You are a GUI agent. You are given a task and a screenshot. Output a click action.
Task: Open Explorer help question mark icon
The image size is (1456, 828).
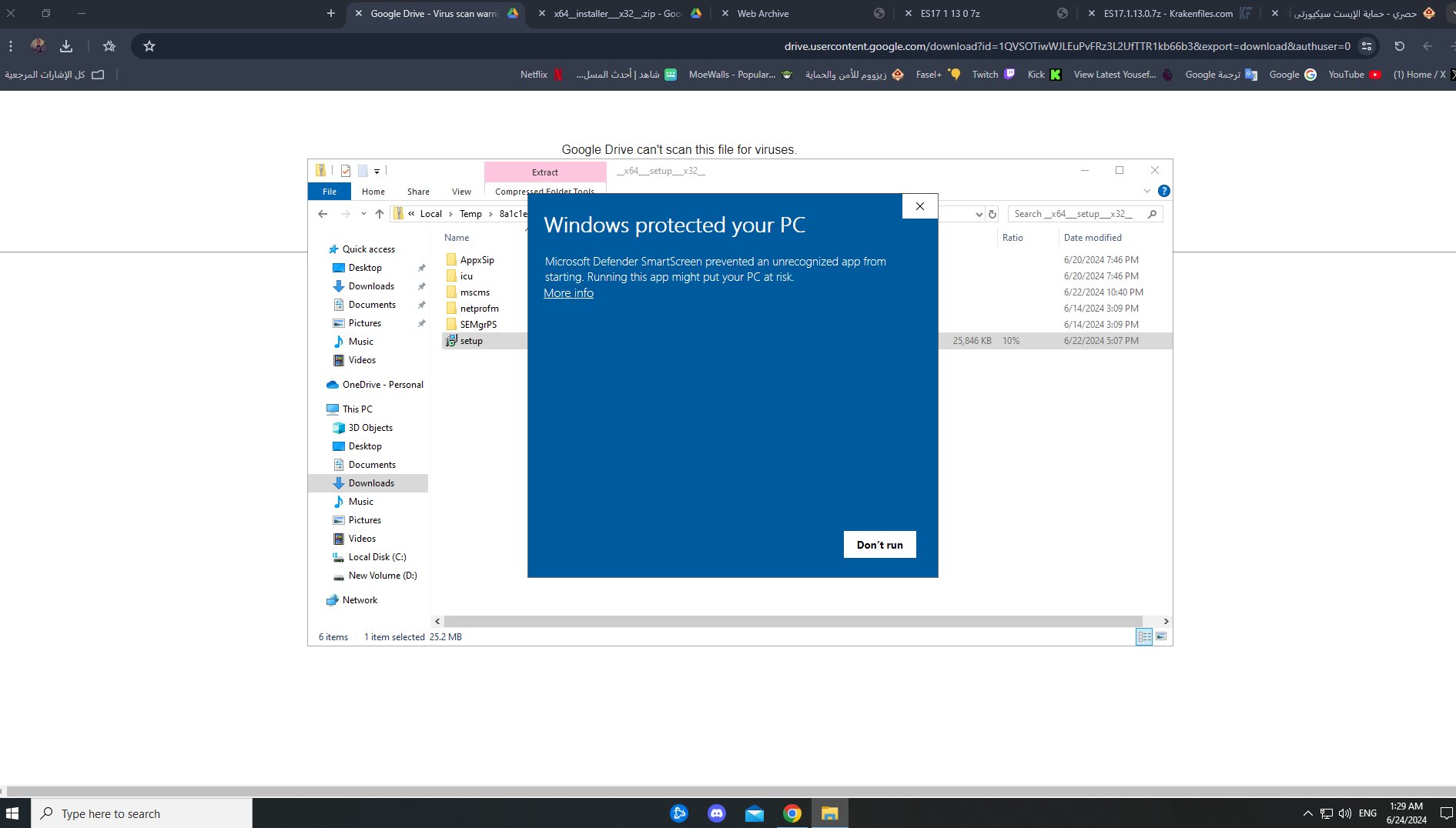coord(1164,191)
